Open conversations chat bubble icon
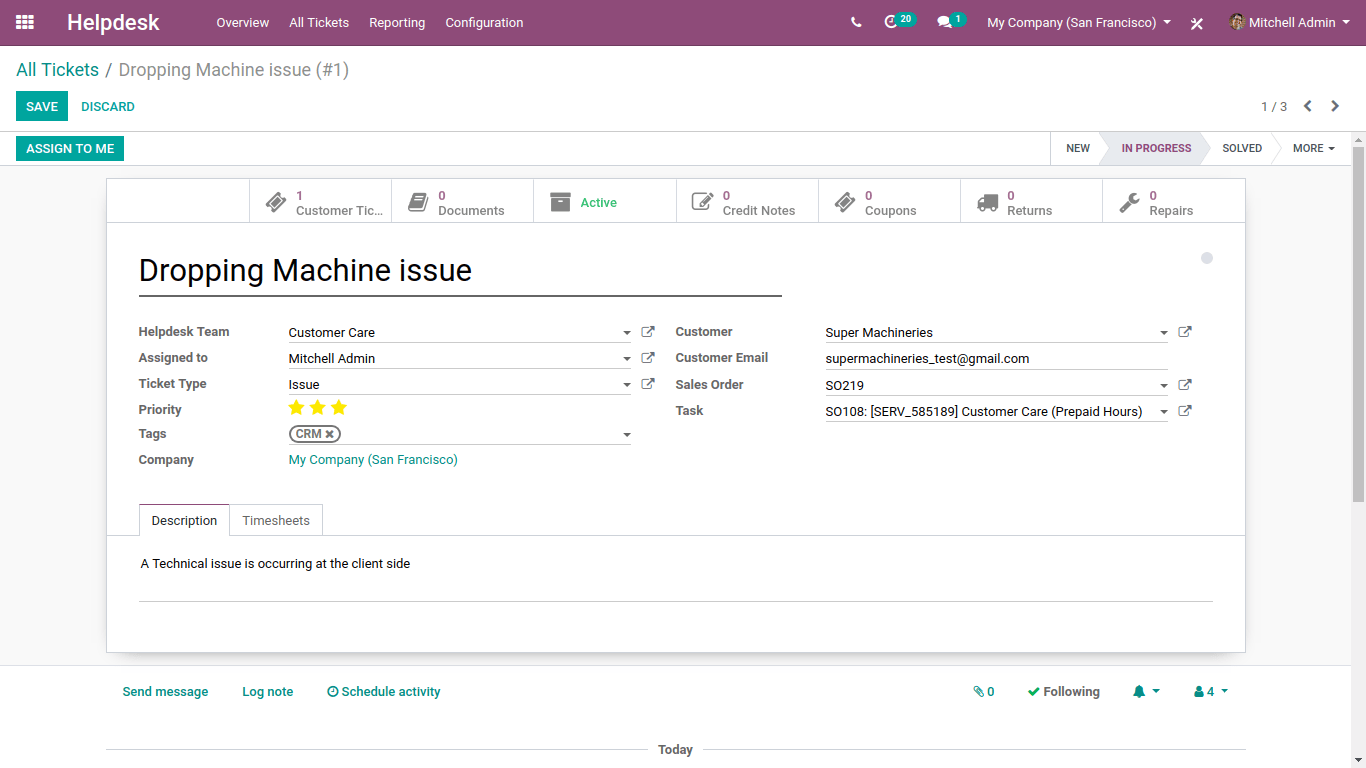This screenshot has width=1366, height=768. (x=951, y=21)
